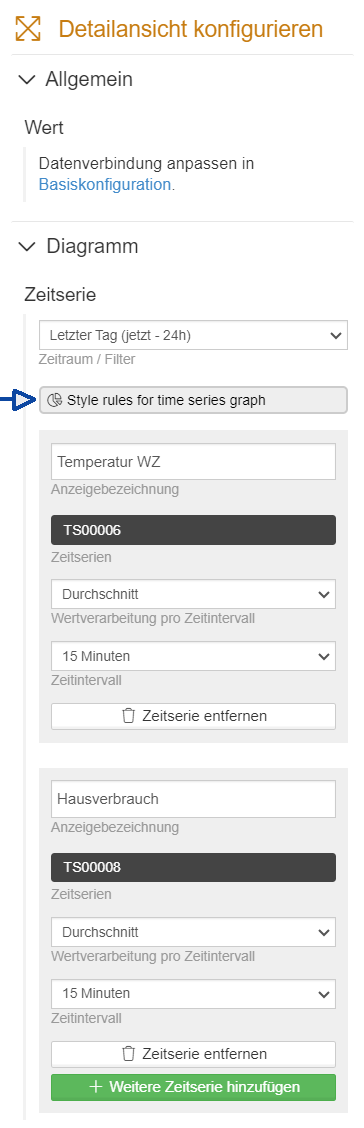Open 15 Minuten interval dropdown for Temperatur WZ
The width and height of the screenshot is (364, 1128).
(194, 656)
